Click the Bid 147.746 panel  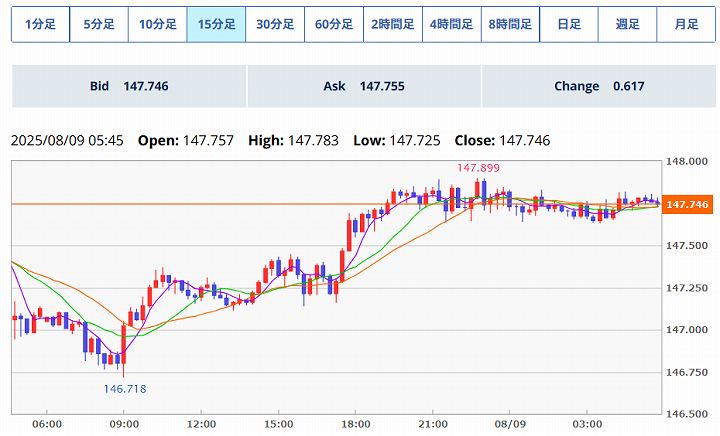pyautogui.click(x=129, y=86)
